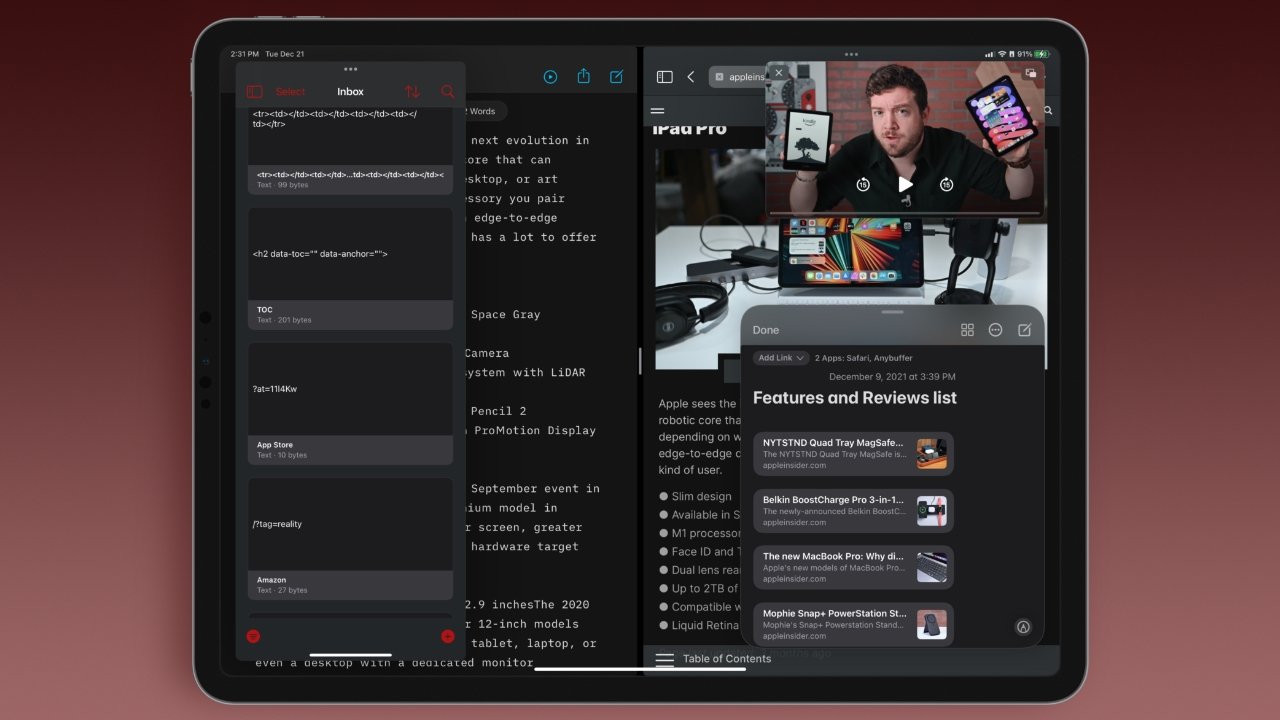Tap the Features and Reviews list title

(855, 398)
